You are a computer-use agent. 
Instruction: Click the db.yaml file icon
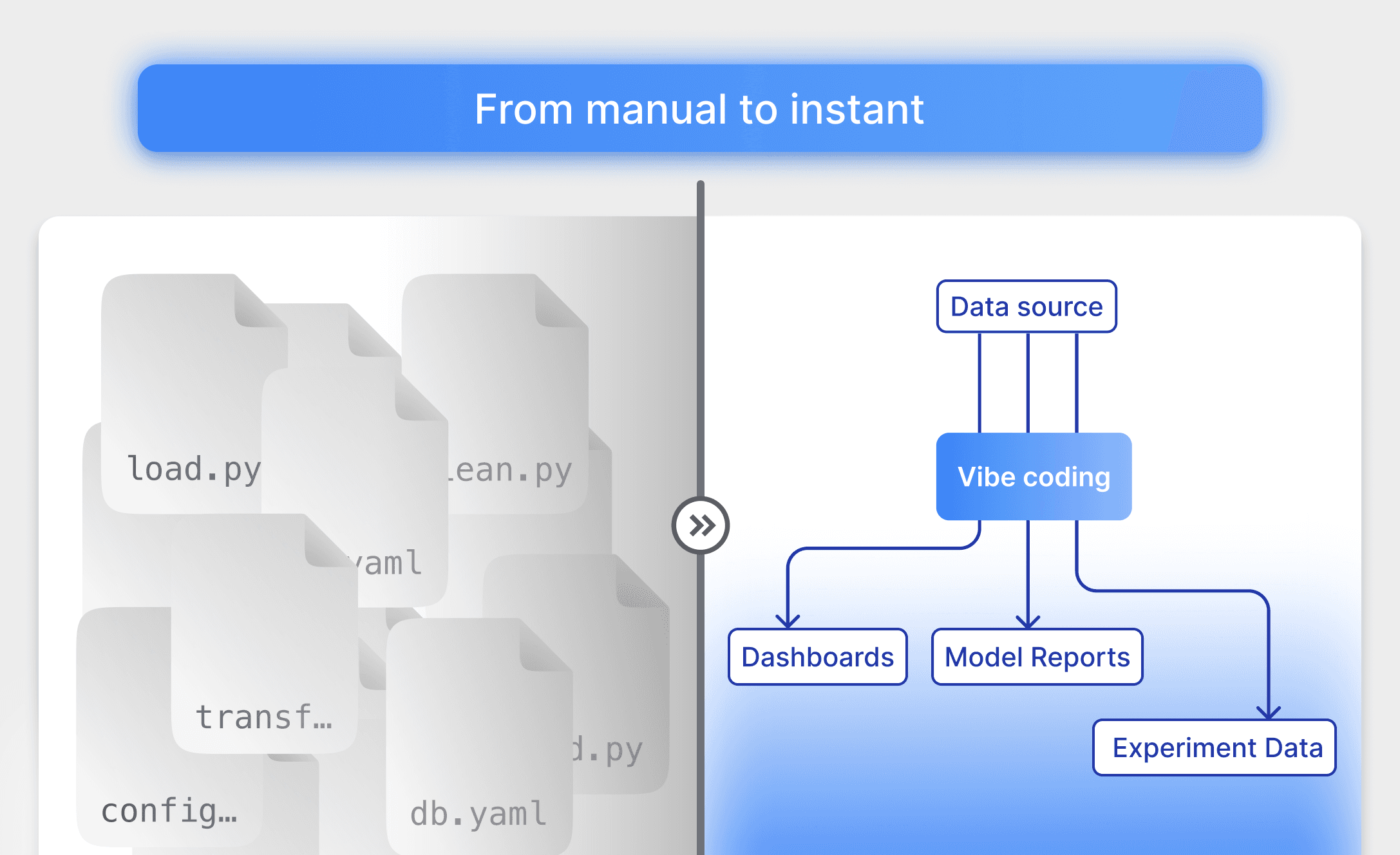coord(479,737)
